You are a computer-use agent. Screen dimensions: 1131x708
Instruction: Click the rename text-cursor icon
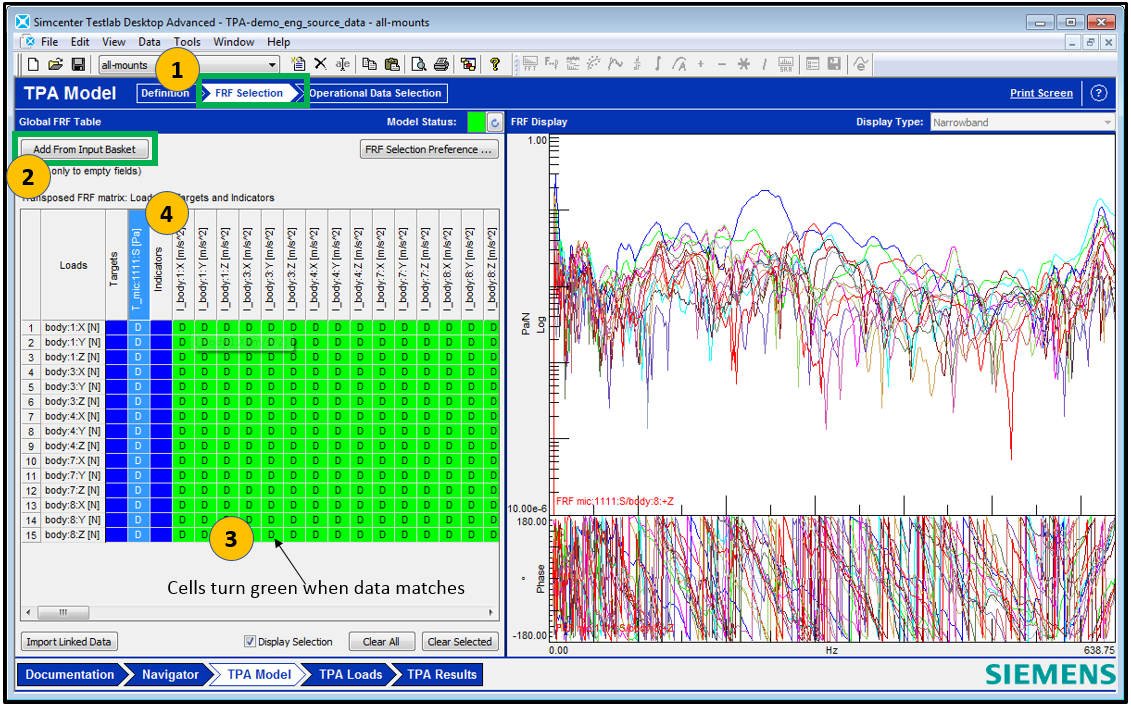(343, 64)
